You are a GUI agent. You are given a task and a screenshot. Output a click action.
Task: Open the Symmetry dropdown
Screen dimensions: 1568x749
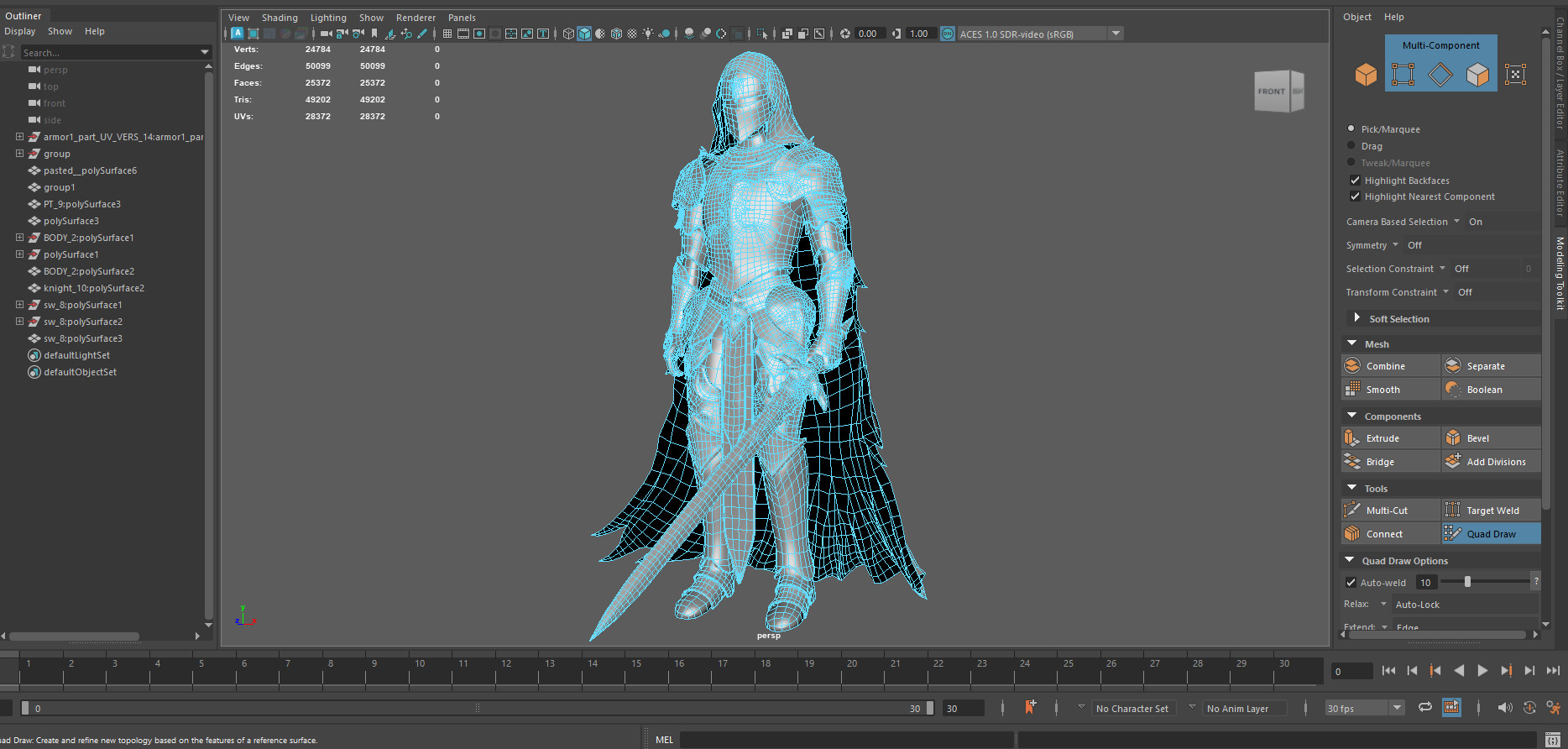1395,244
